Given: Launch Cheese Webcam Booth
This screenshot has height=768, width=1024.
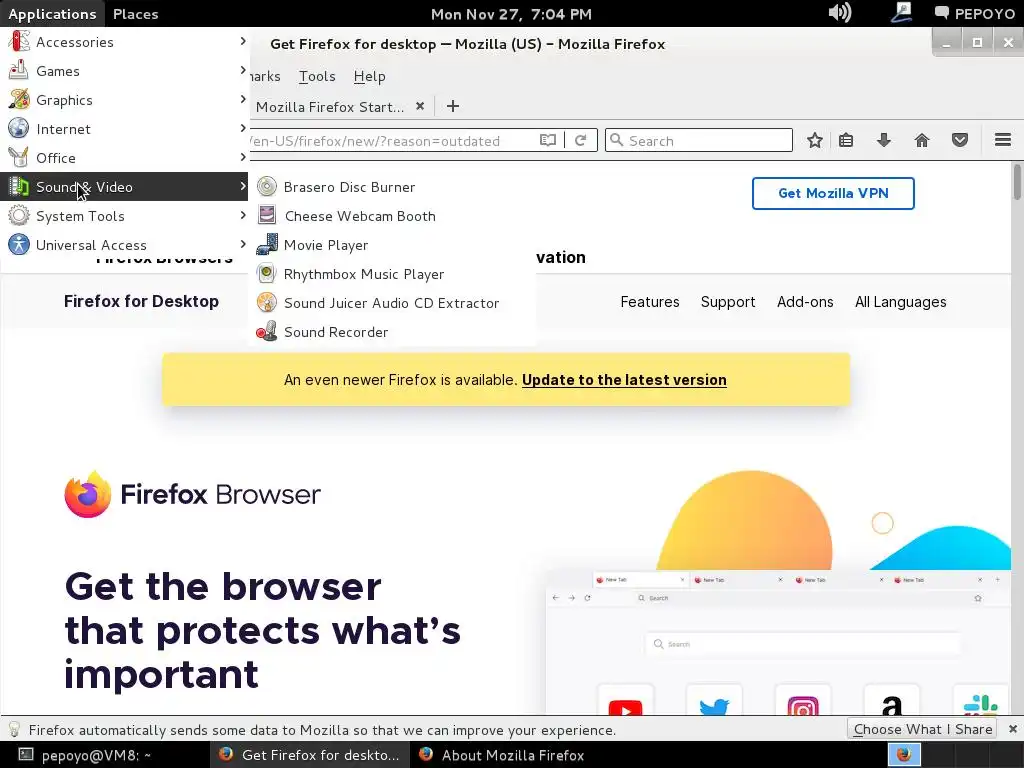Looking at the screenshot, I should pyautogui.click(x=392, y=216).
